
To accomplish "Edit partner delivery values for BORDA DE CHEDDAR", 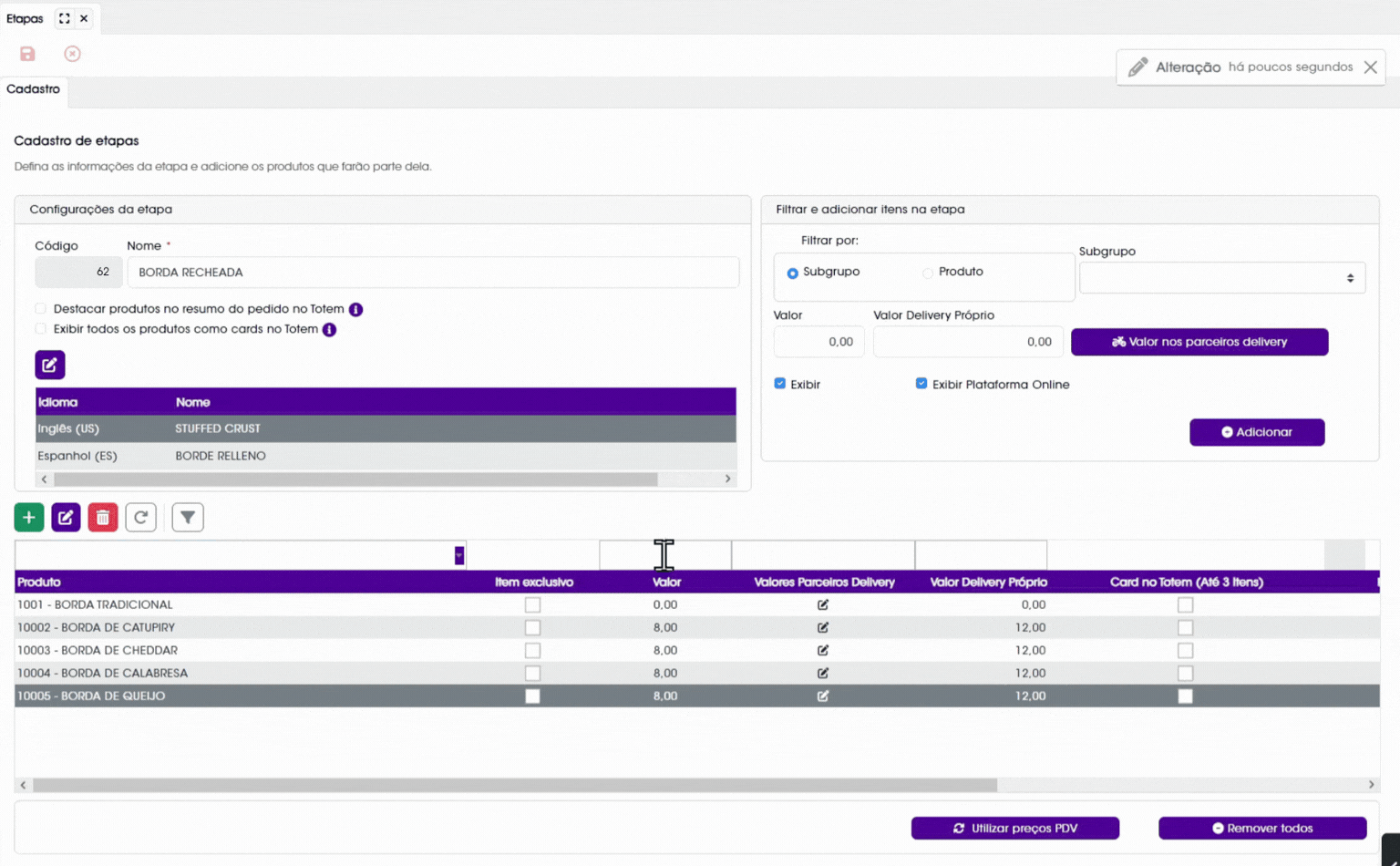I will point(823,650).
